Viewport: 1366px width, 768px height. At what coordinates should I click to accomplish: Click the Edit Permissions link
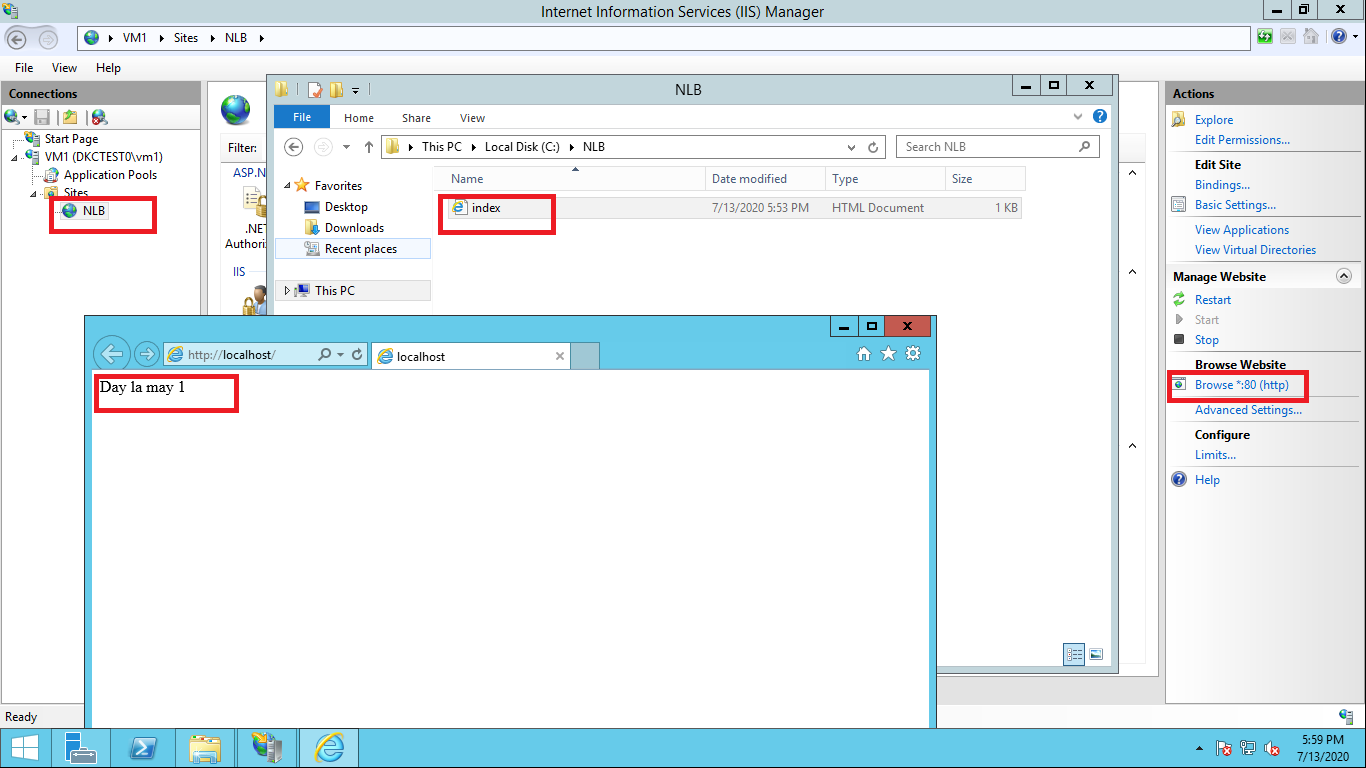1242,140
